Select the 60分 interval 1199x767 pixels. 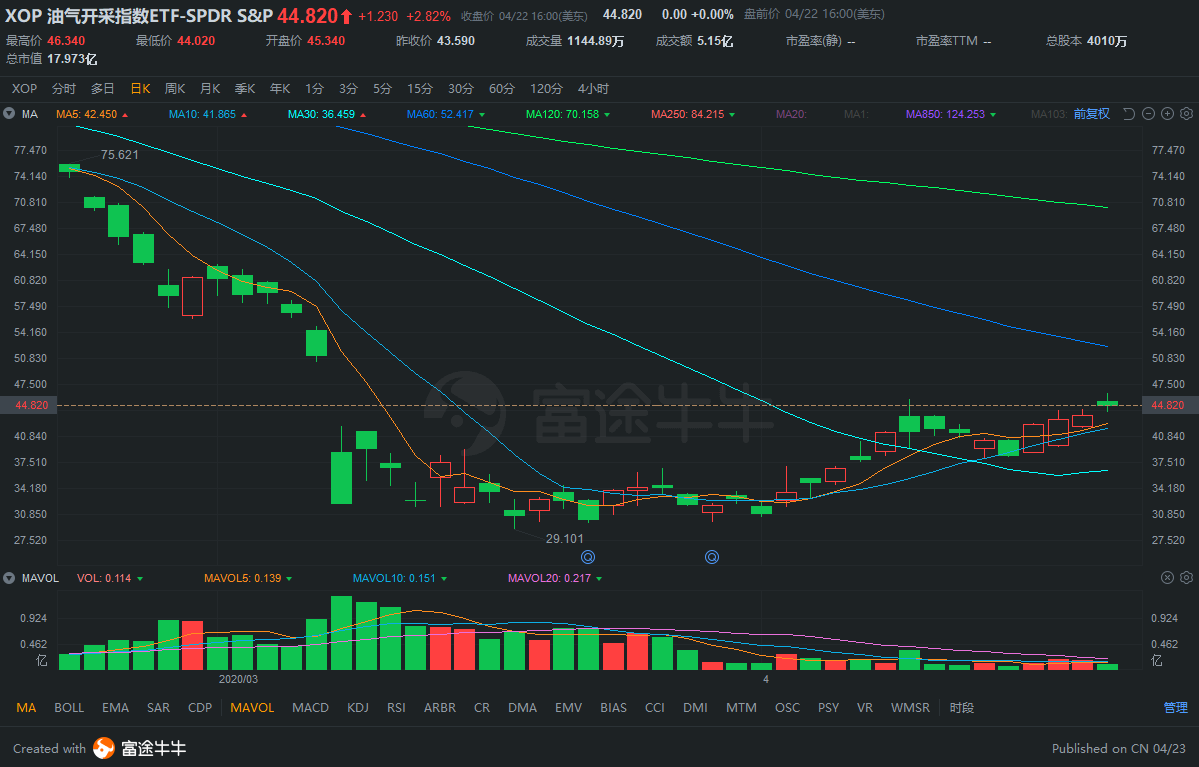pos(502,89)
